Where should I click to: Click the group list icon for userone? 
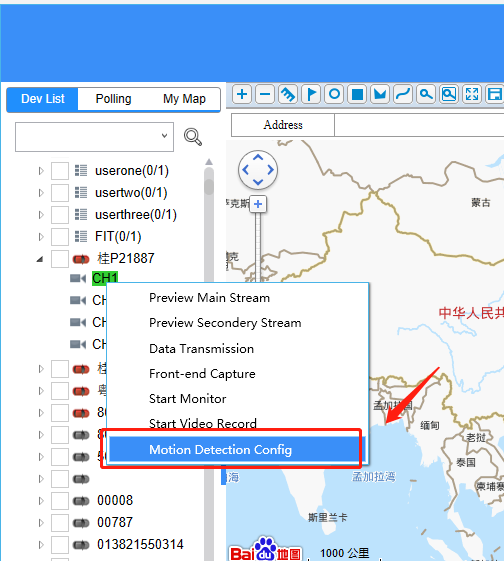coord(81,171)
